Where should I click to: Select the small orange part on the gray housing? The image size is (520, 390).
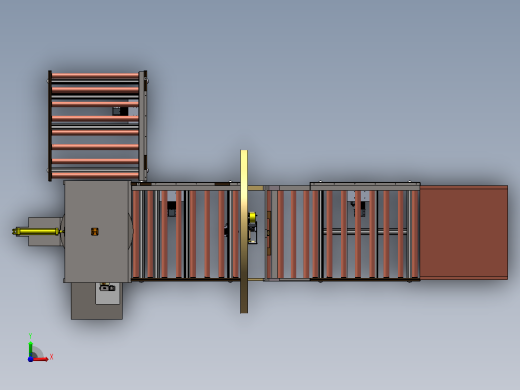[95, 231]
